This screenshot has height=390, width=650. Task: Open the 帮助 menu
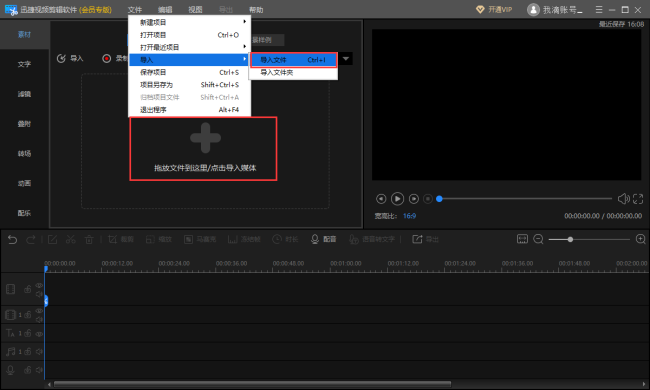tap(256, 10)
